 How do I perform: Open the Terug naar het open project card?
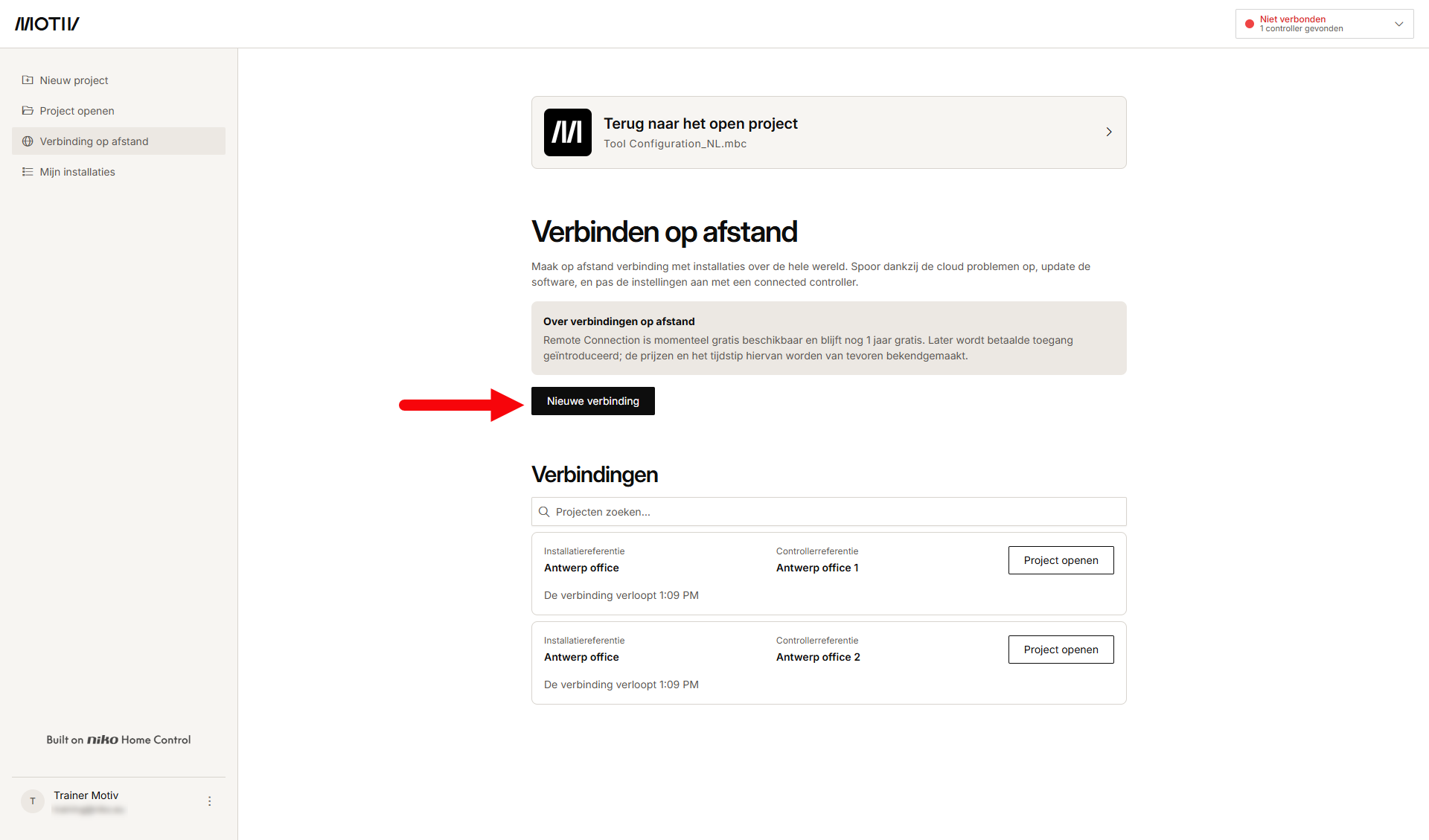coord(828,132)
